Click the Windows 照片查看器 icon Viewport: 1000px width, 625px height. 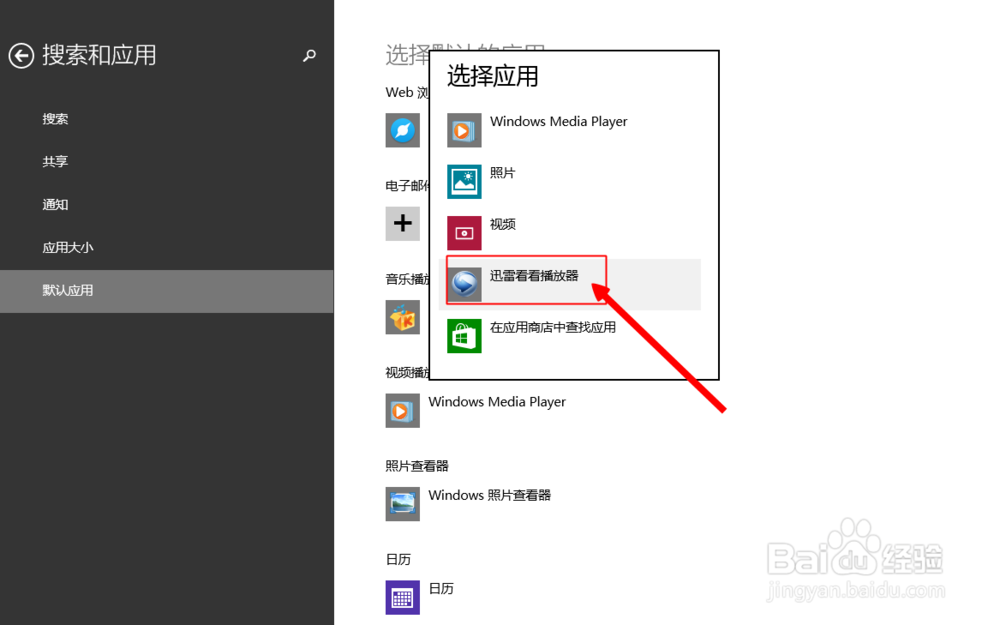pos(402,504)
